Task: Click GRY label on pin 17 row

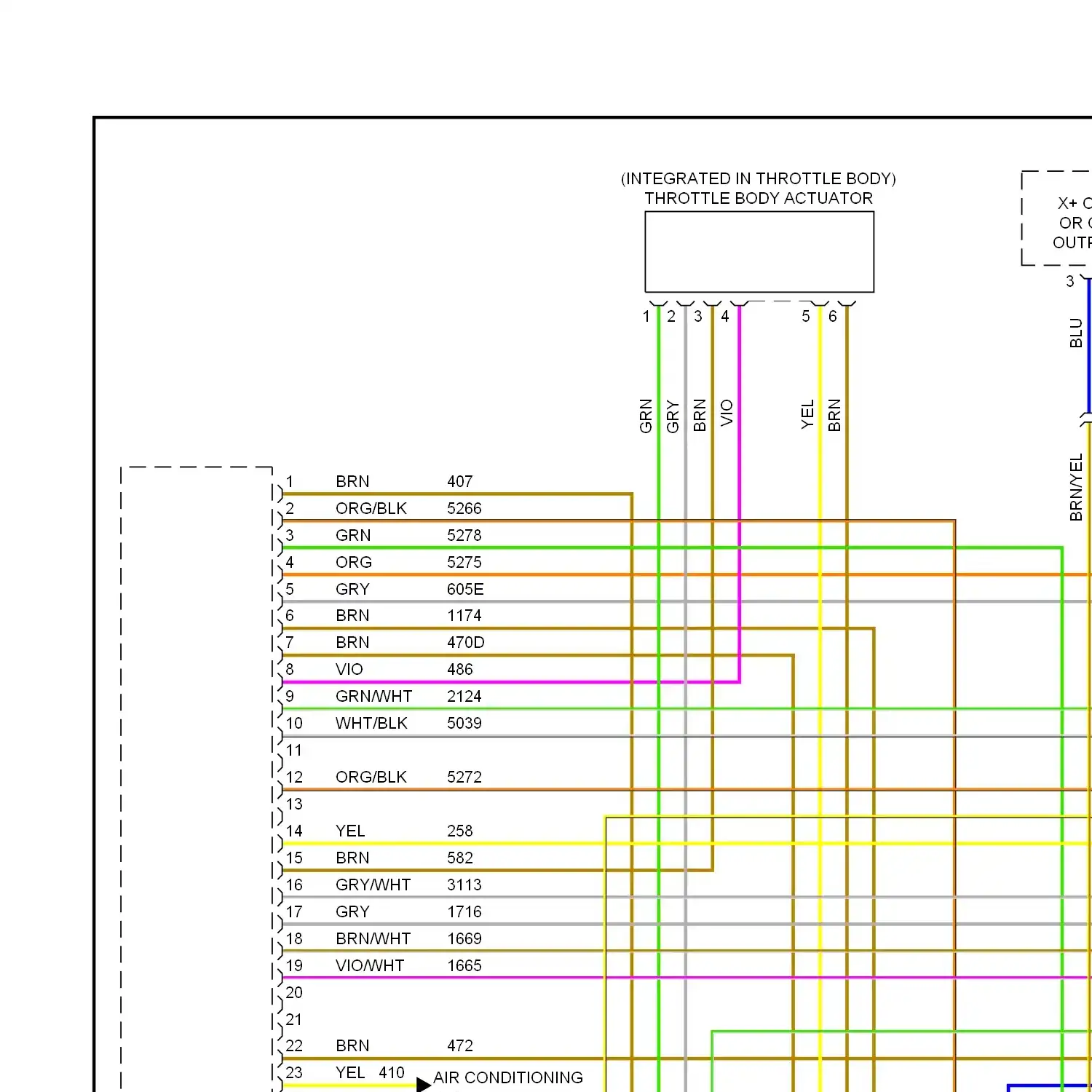Action: pos(352,912)
